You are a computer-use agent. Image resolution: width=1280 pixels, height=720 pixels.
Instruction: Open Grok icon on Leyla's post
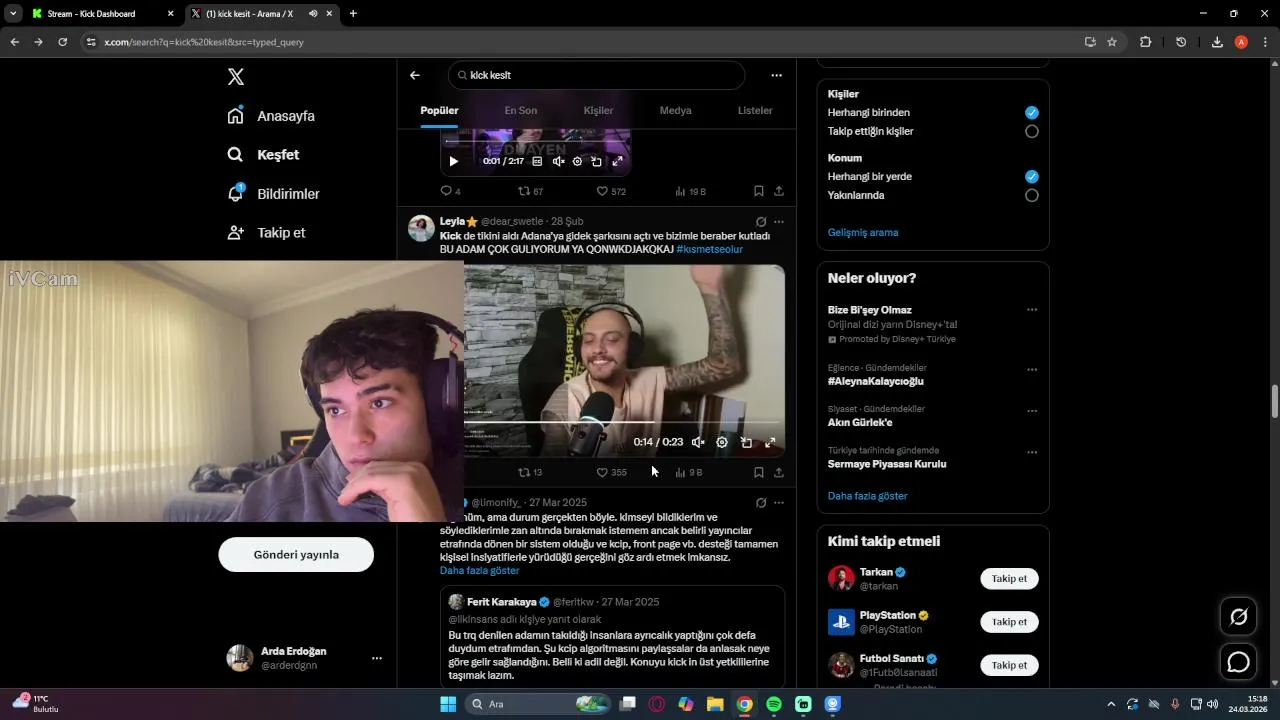[x=761, y=221]
